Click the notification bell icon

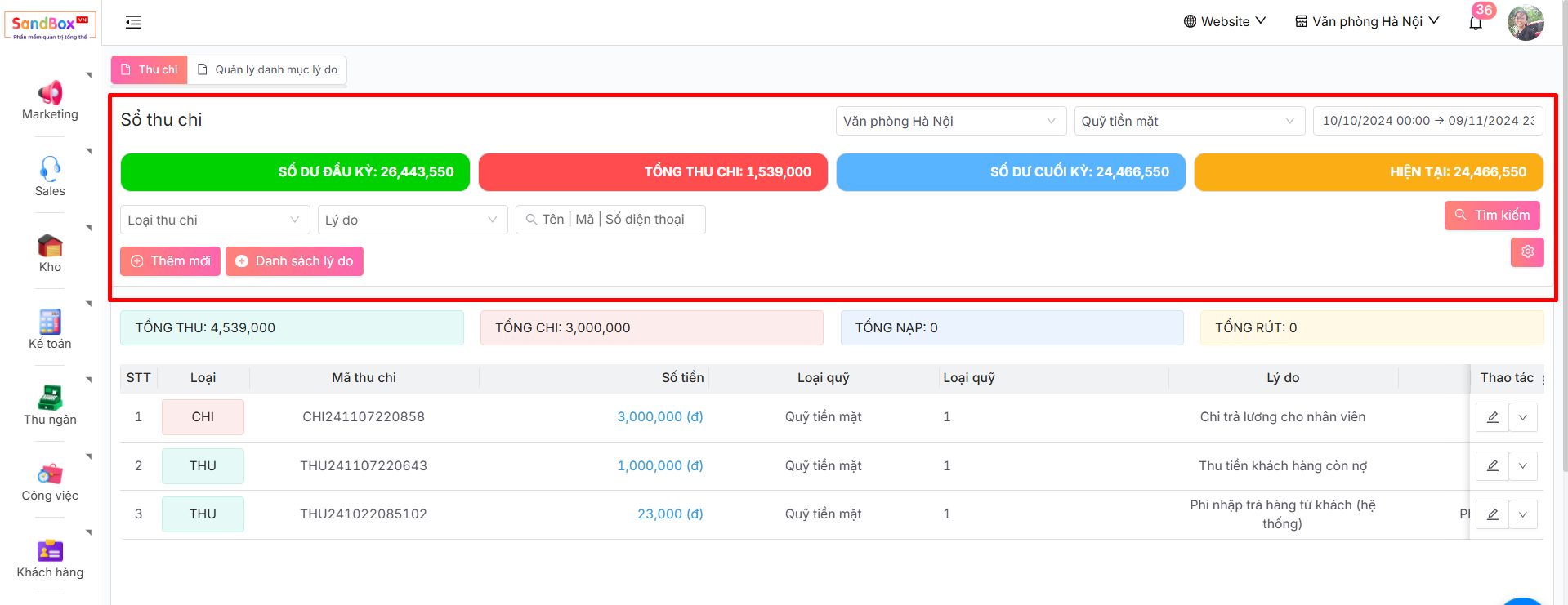pyautogui.click(x=1476, y=23)
